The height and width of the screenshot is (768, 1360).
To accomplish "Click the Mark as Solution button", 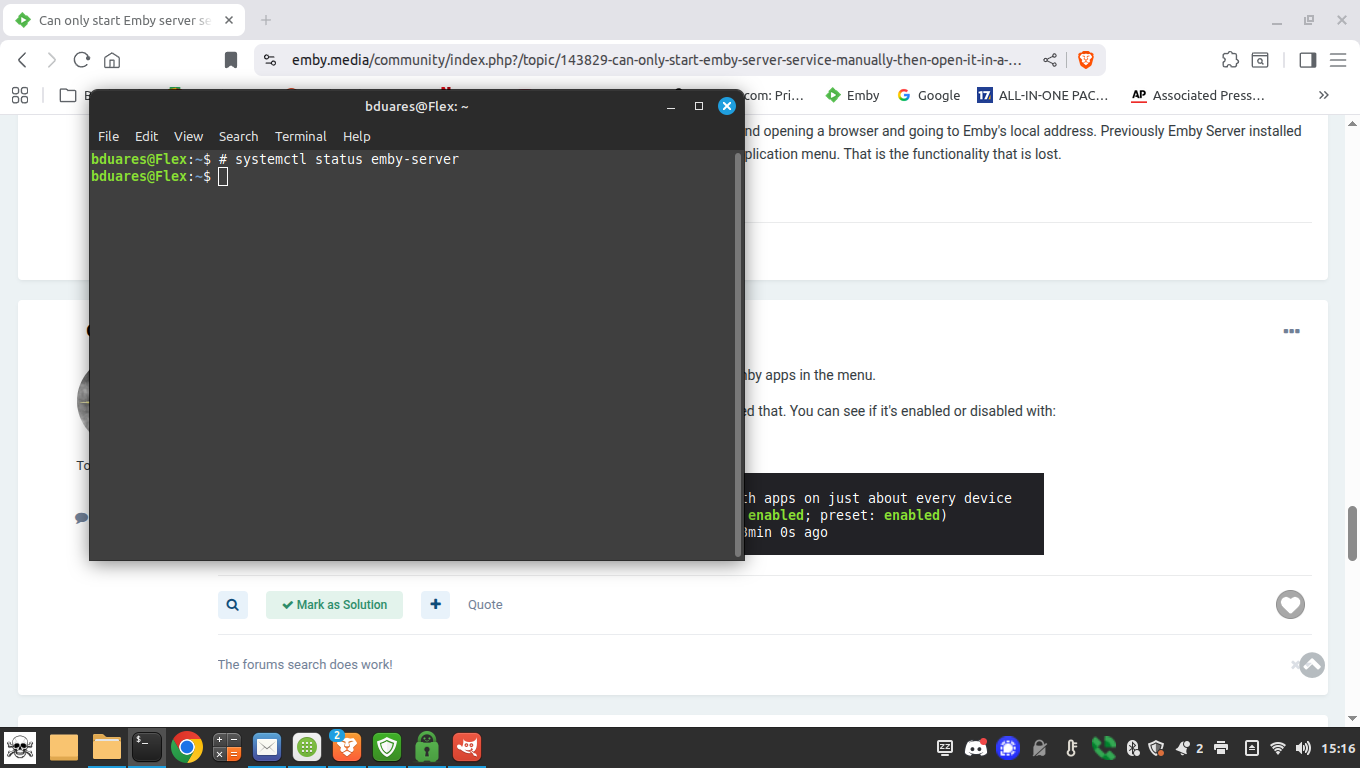I will [334, 604].
